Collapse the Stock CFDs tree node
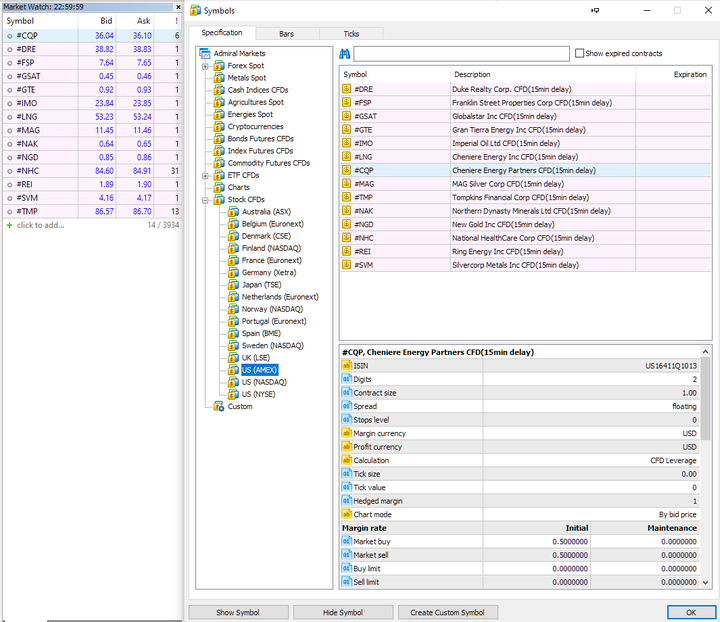Viewport: 720px width, 622px height. coord(205,200)
